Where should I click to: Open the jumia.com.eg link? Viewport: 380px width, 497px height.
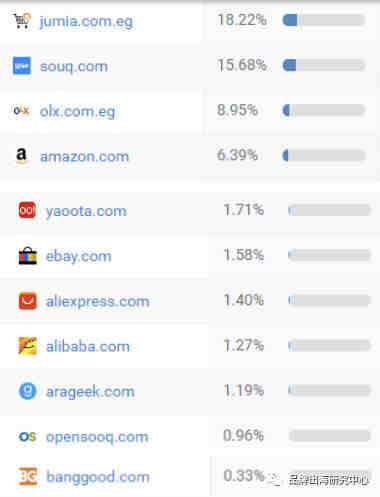click(86, 22)
